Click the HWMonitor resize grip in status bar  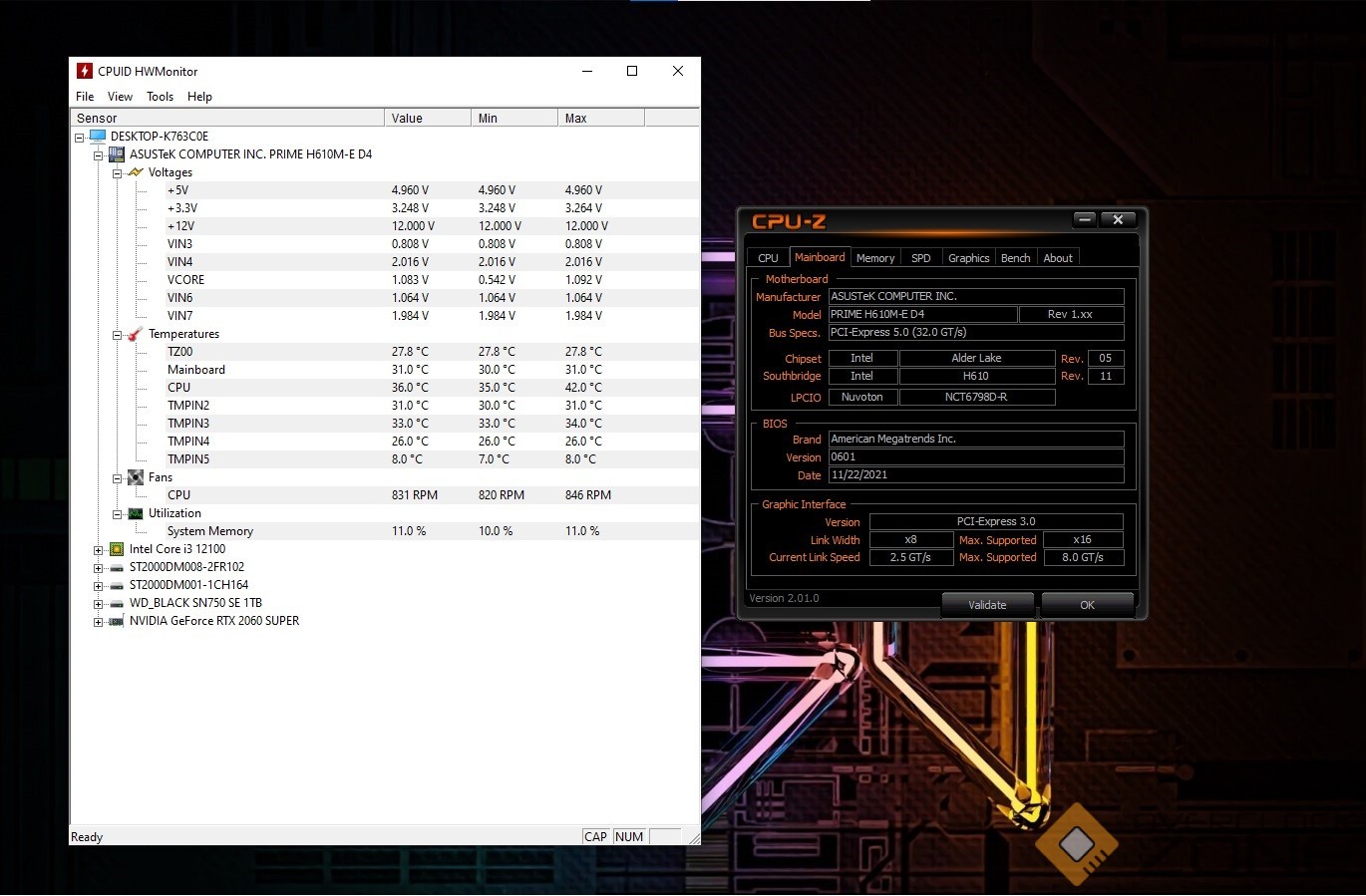693,838
